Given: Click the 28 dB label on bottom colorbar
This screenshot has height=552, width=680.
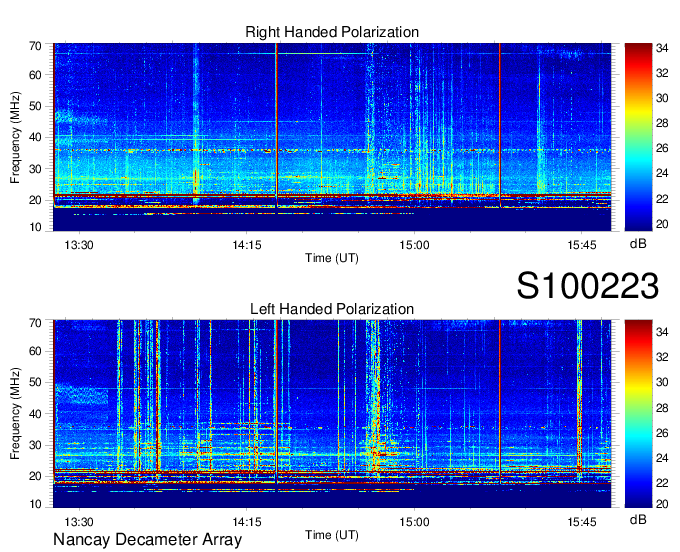Looking at the screenshot, I should (x=662, y=408).
